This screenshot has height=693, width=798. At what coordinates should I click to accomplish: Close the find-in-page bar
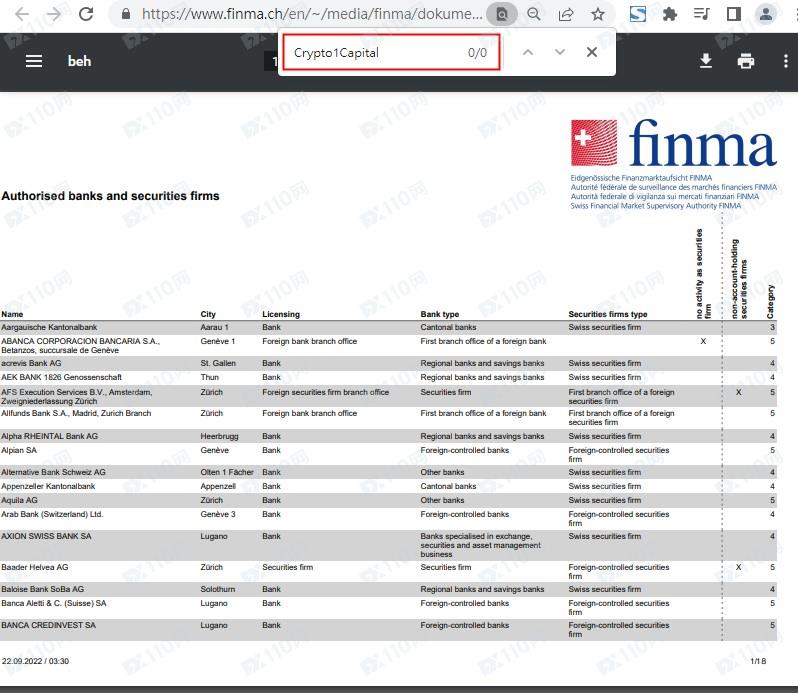point(591,52)
